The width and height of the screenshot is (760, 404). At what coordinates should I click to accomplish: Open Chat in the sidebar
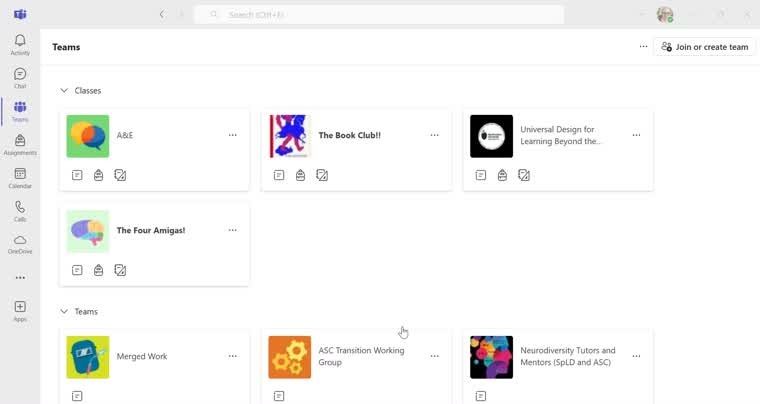pyautogui.click(x=20, y=77)
